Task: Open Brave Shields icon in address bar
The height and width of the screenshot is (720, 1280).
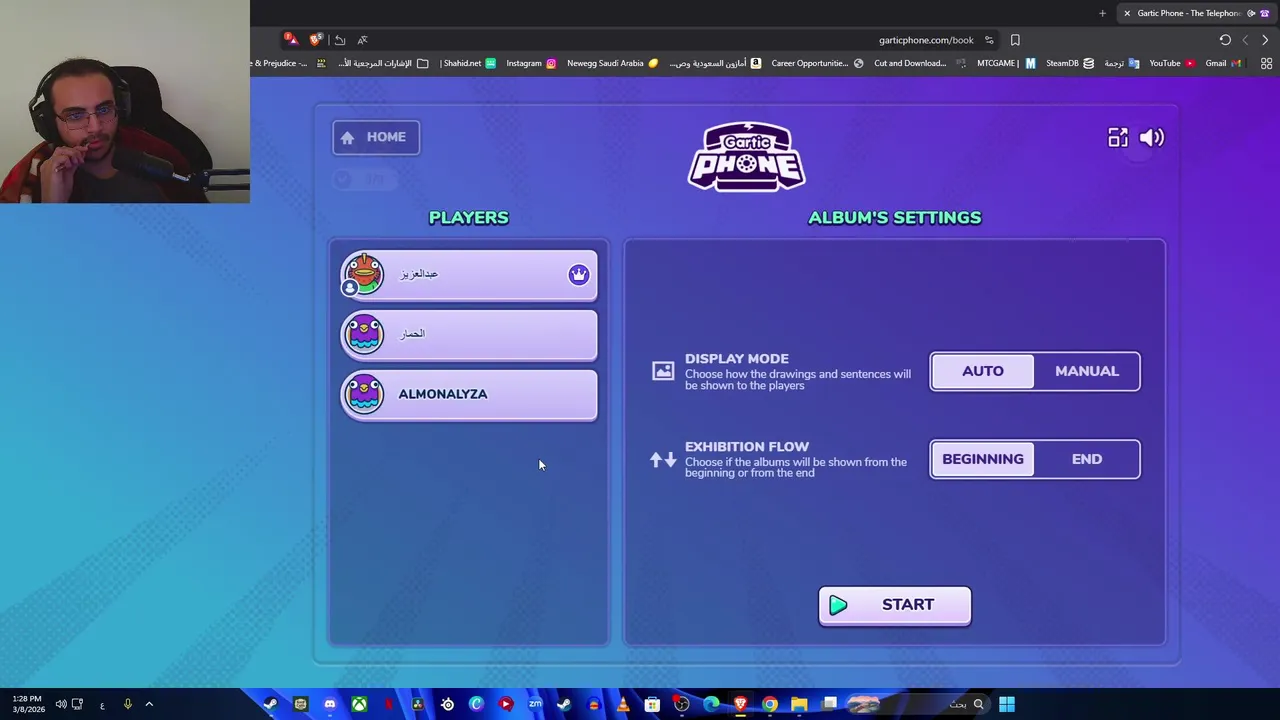Action: tap(316, 40)
